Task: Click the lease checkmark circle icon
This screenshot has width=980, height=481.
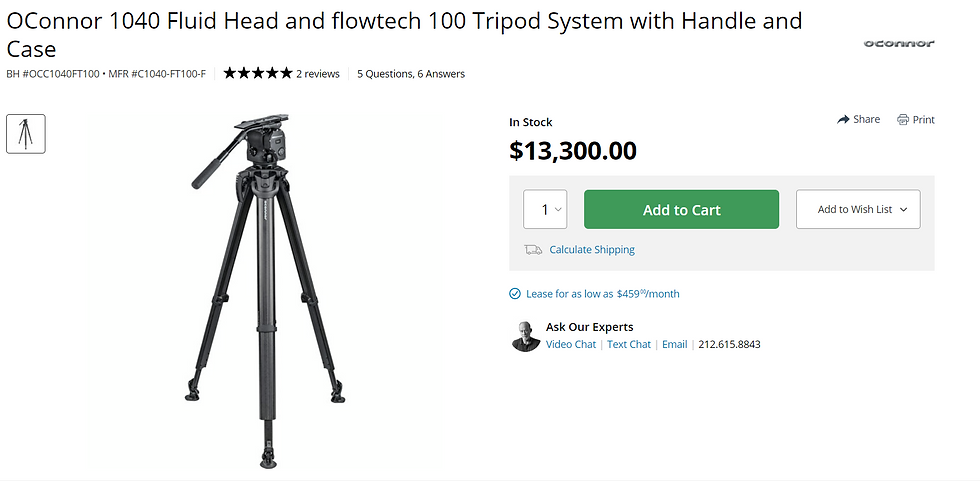Action: point(515,294)
